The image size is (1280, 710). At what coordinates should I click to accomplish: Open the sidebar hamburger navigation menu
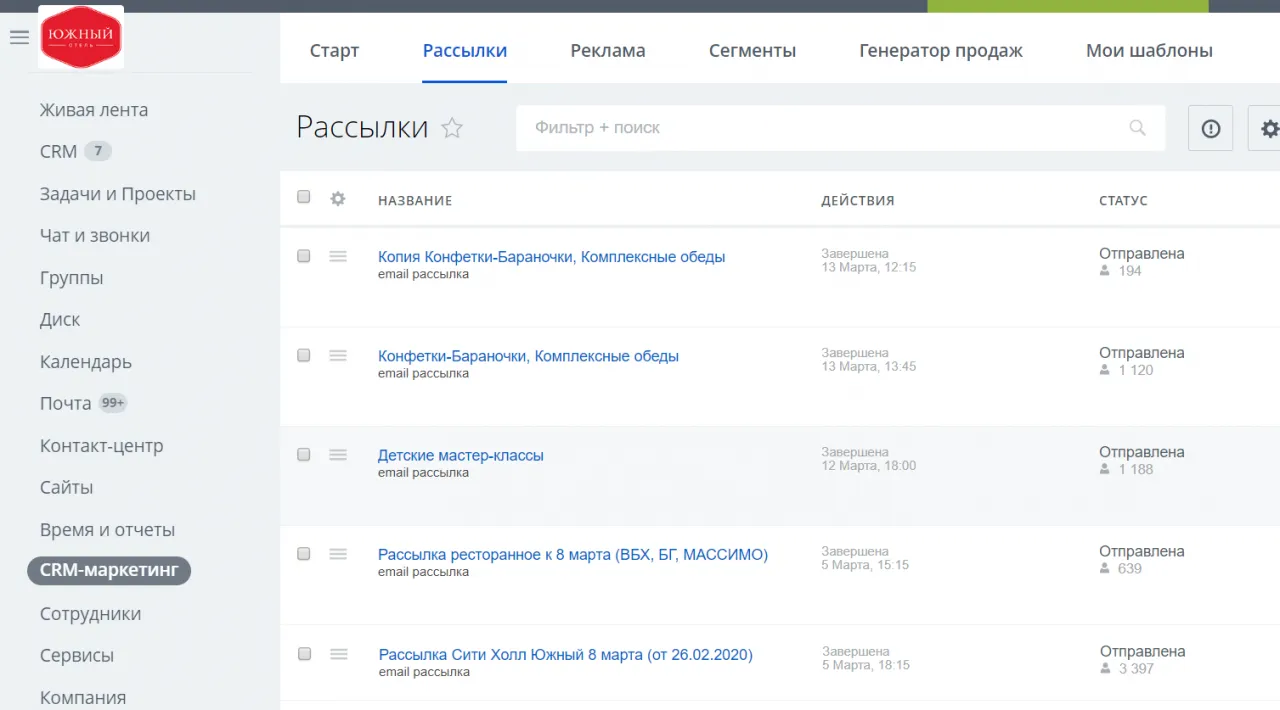[18, 38]
